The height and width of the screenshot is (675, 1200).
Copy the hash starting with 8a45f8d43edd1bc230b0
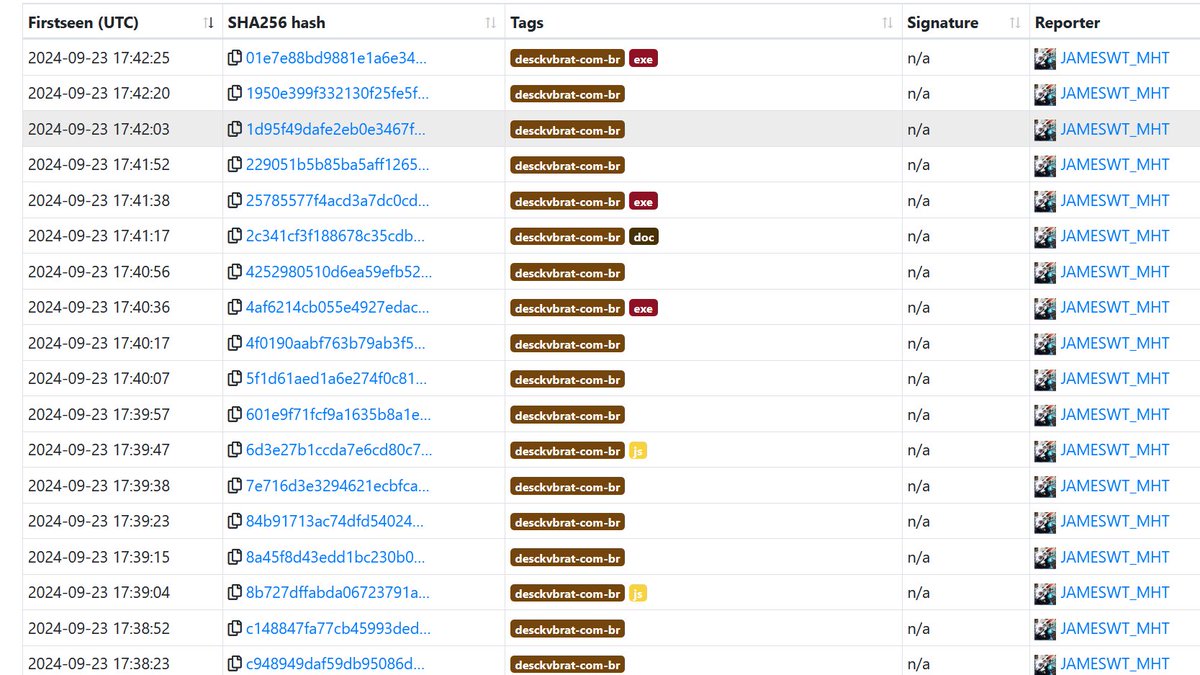232,557
